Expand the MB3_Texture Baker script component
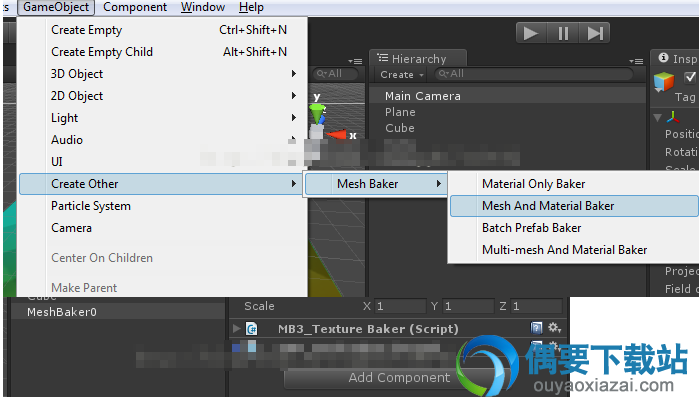 (237, 329)
